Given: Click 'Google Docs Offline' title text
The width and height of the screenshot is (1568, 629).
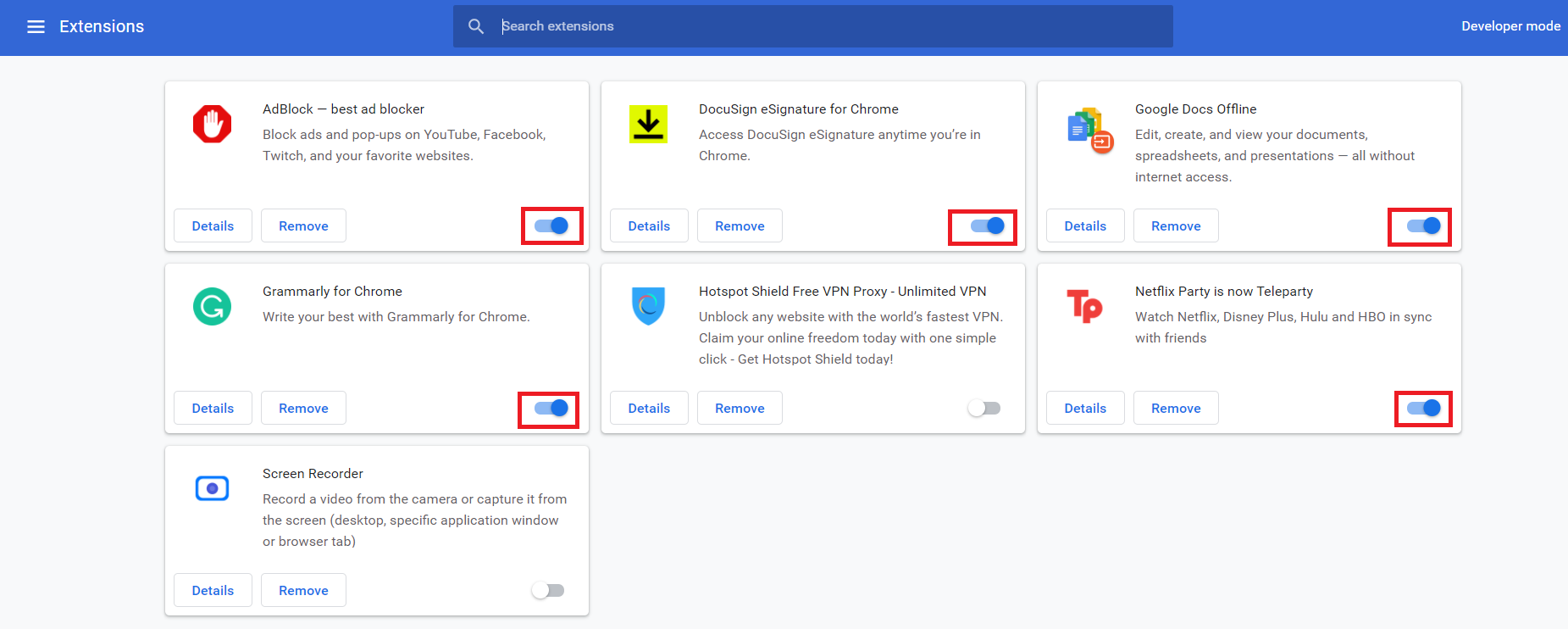Looking at the screenshot, I should pos(1195,109).
